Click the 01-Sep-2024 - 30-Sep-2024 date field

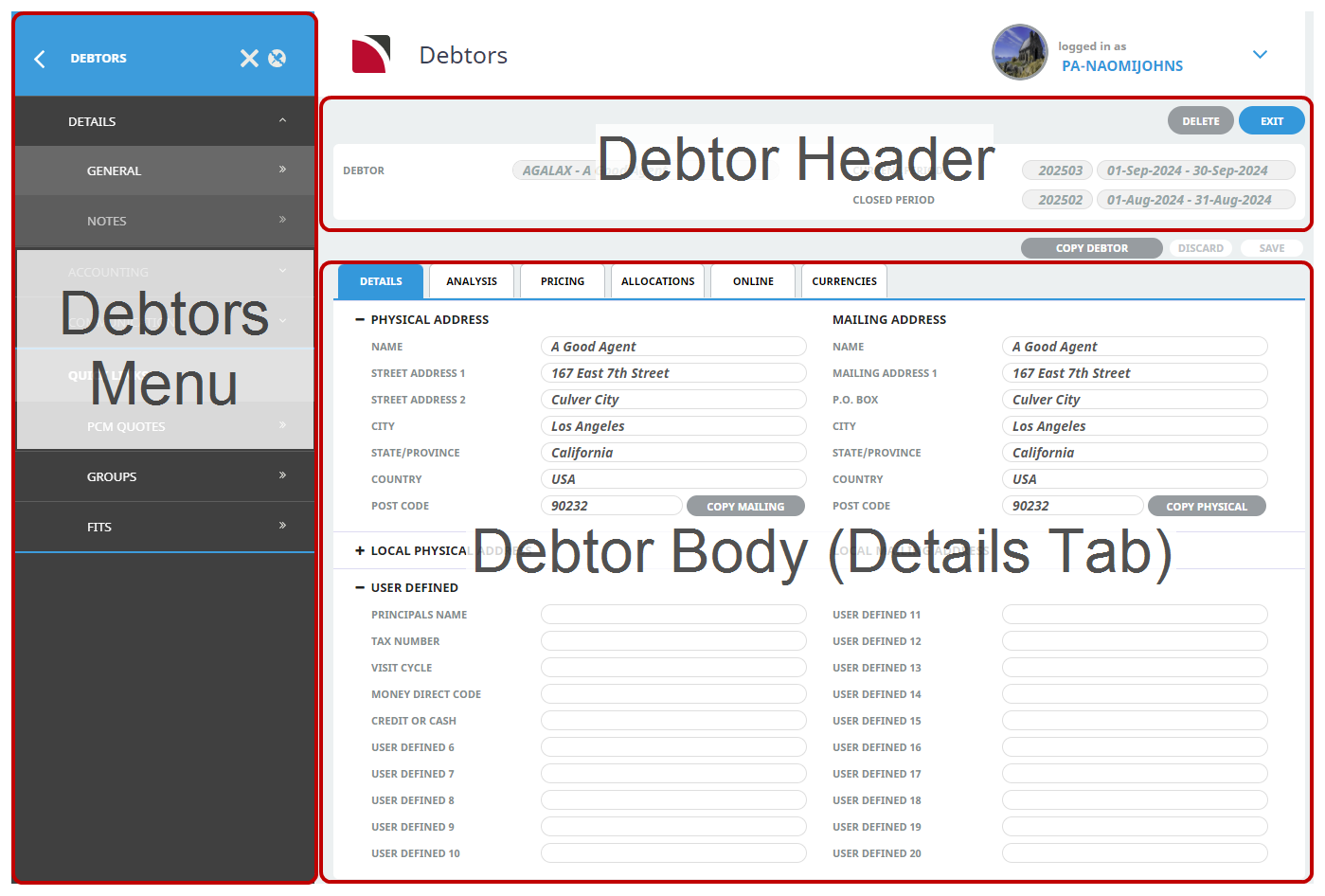(x=1196, y=170)
